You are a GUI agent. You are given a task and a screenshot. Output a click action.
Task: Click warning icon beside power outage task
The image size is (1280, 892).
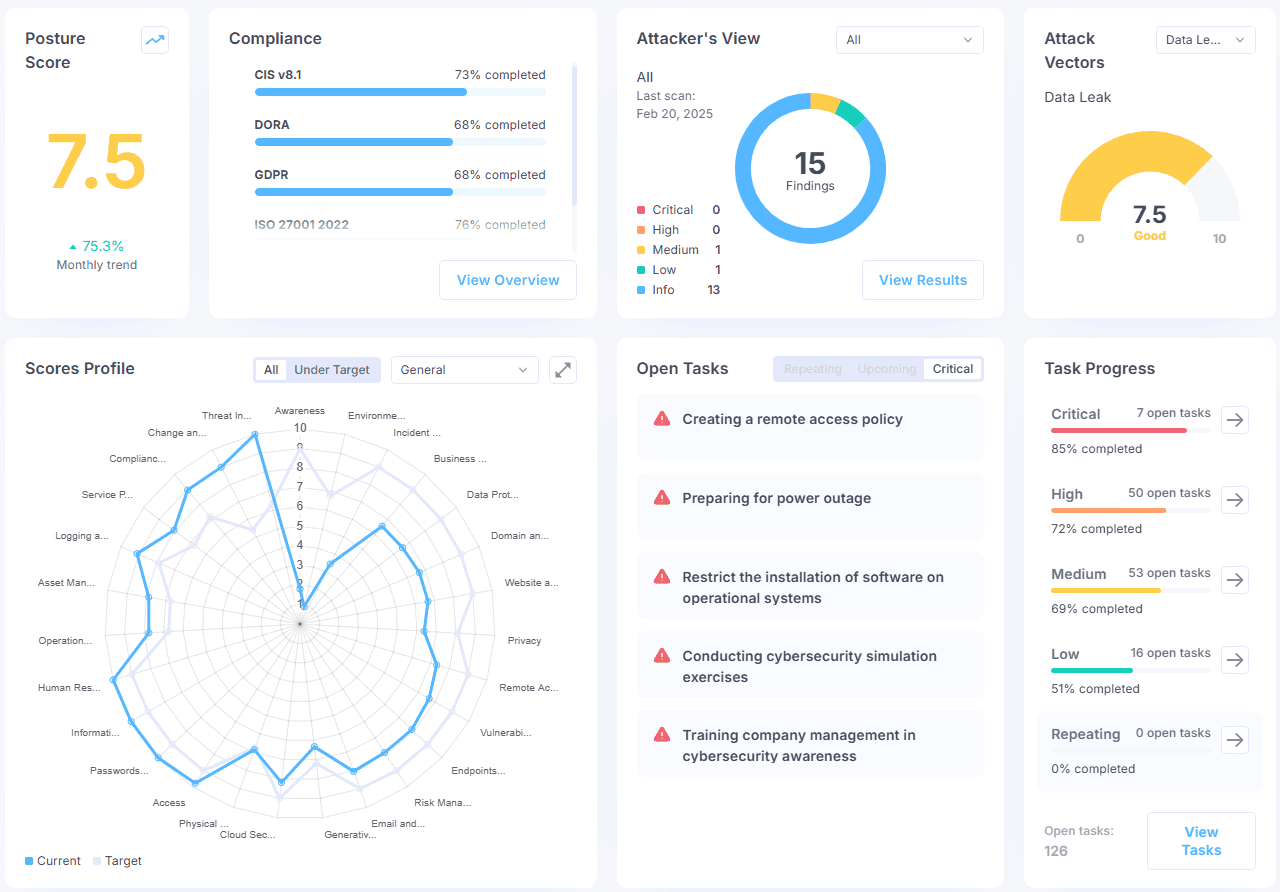coord(661,498)
